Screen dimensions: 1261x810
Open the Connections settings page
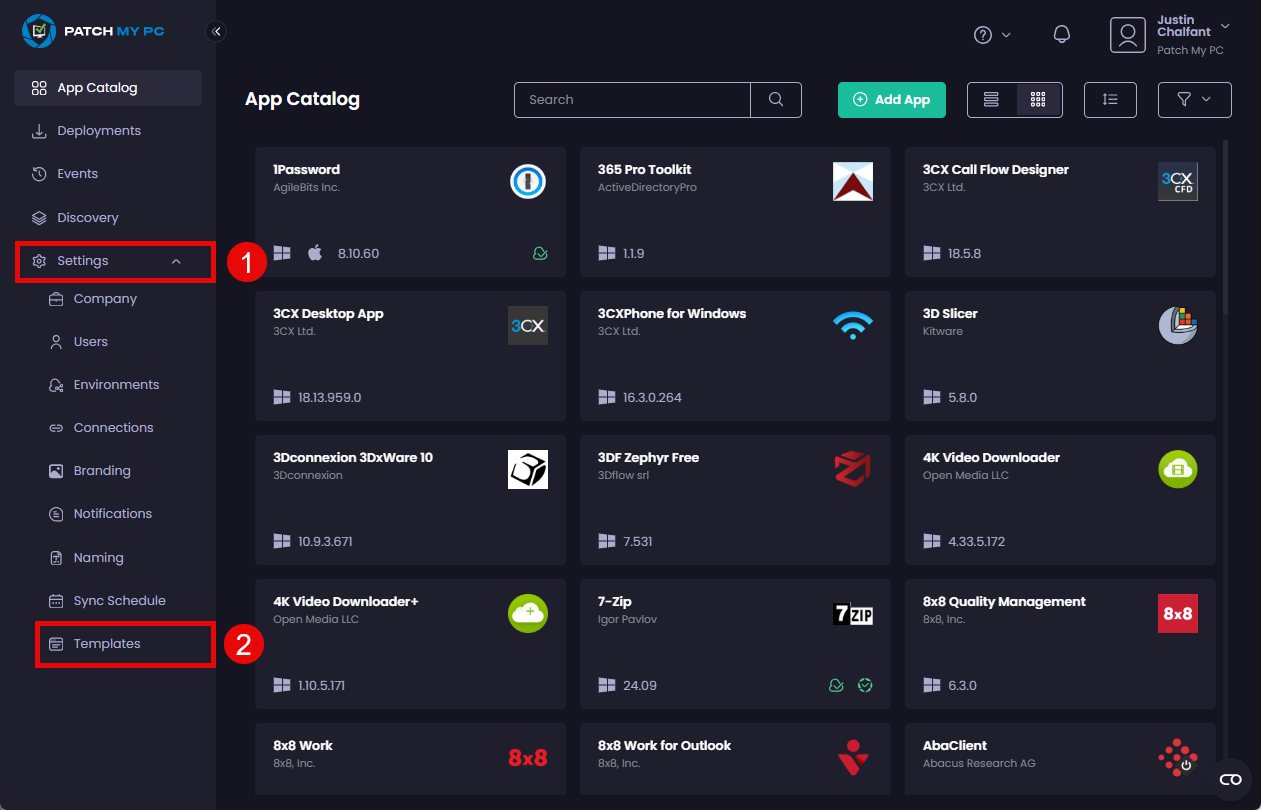click(x=113, y=427)
